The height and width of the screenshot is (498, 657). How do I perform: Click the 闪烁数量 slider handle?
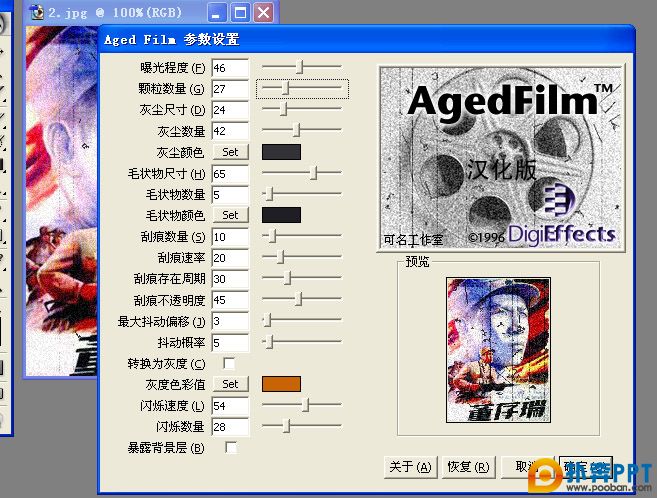(287, 426)
